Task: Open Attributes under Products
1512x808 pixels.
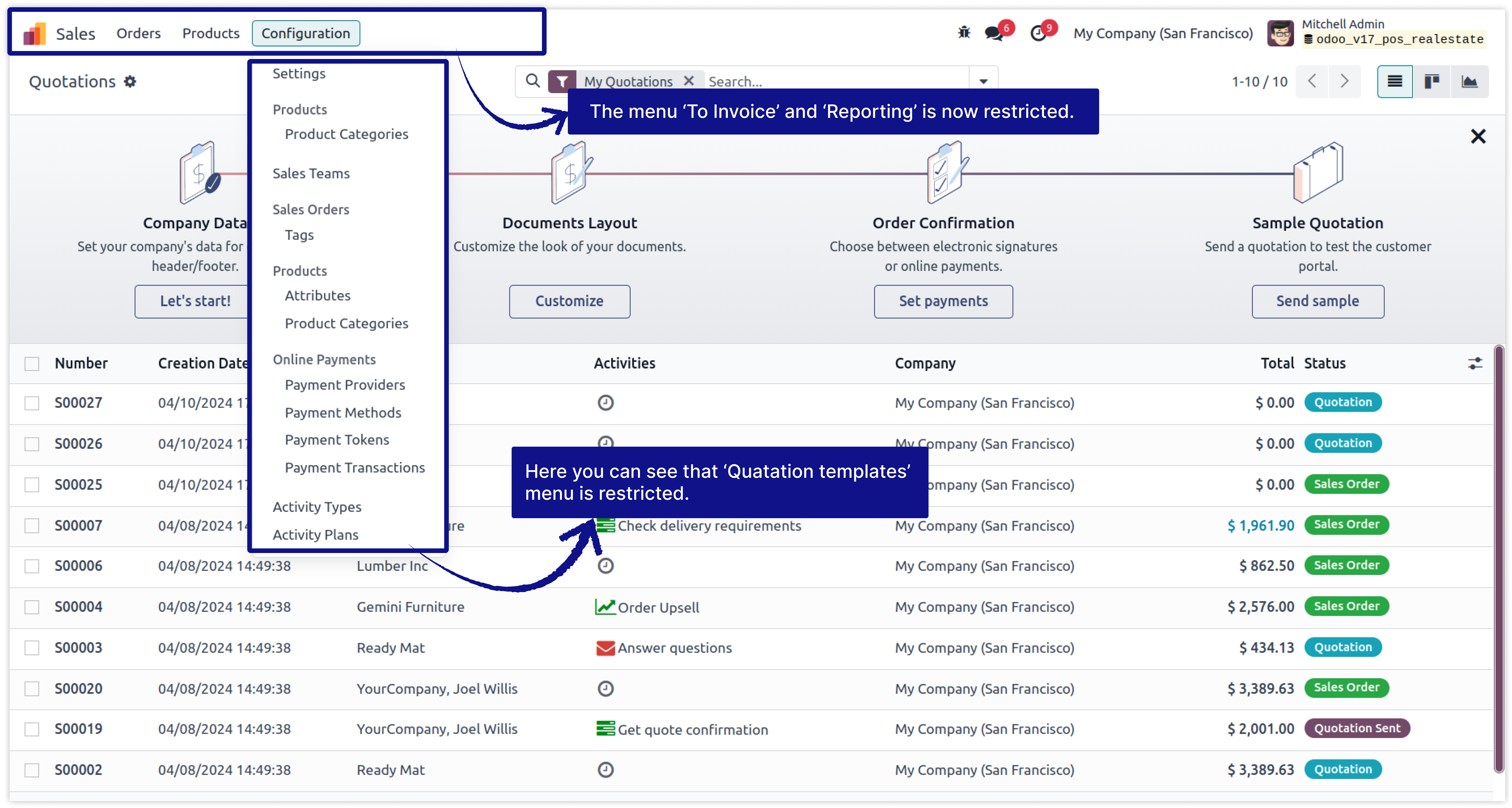Action: [x=318, y=296]
